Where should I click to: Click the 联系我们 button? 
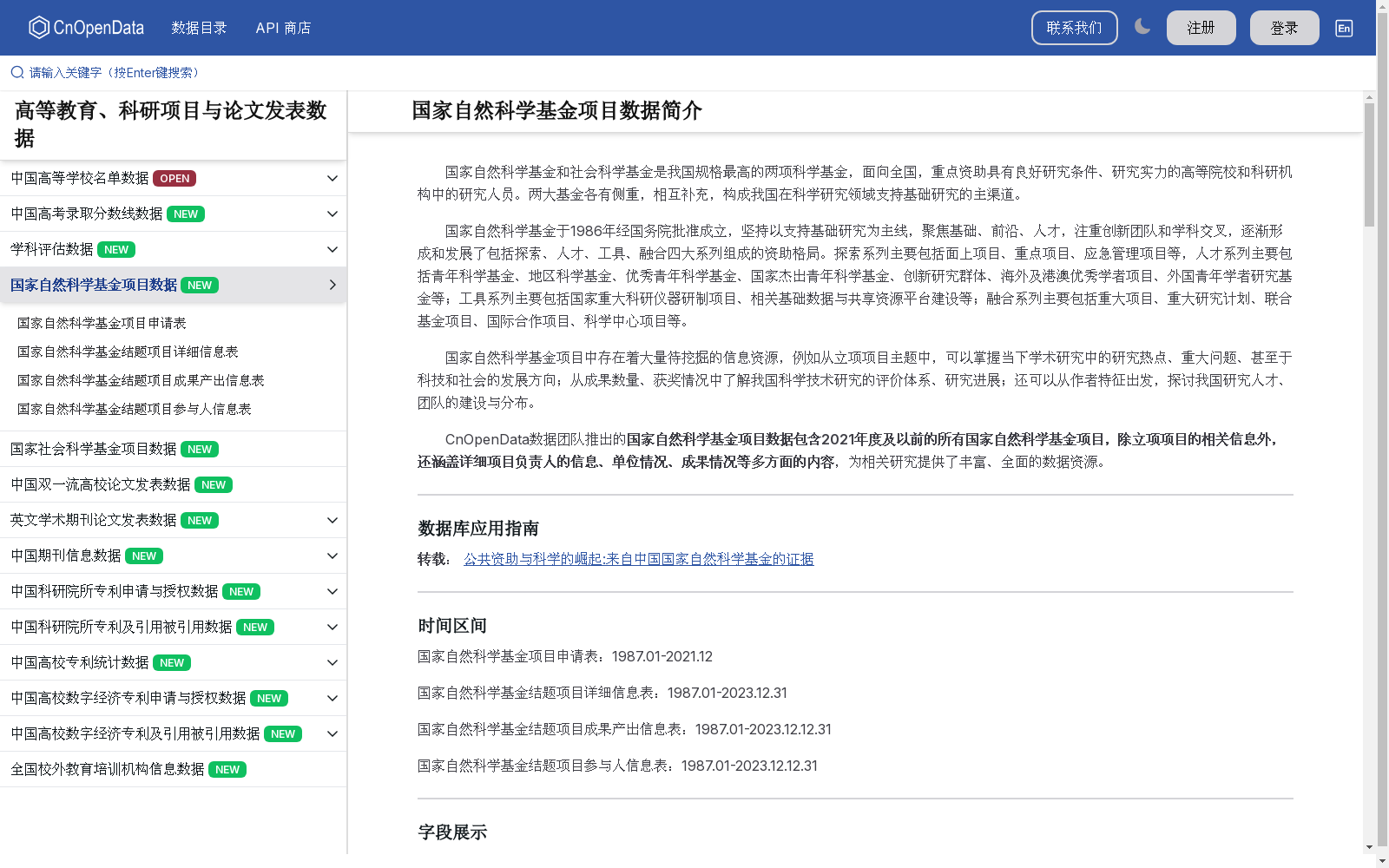tap(1074, 28)
